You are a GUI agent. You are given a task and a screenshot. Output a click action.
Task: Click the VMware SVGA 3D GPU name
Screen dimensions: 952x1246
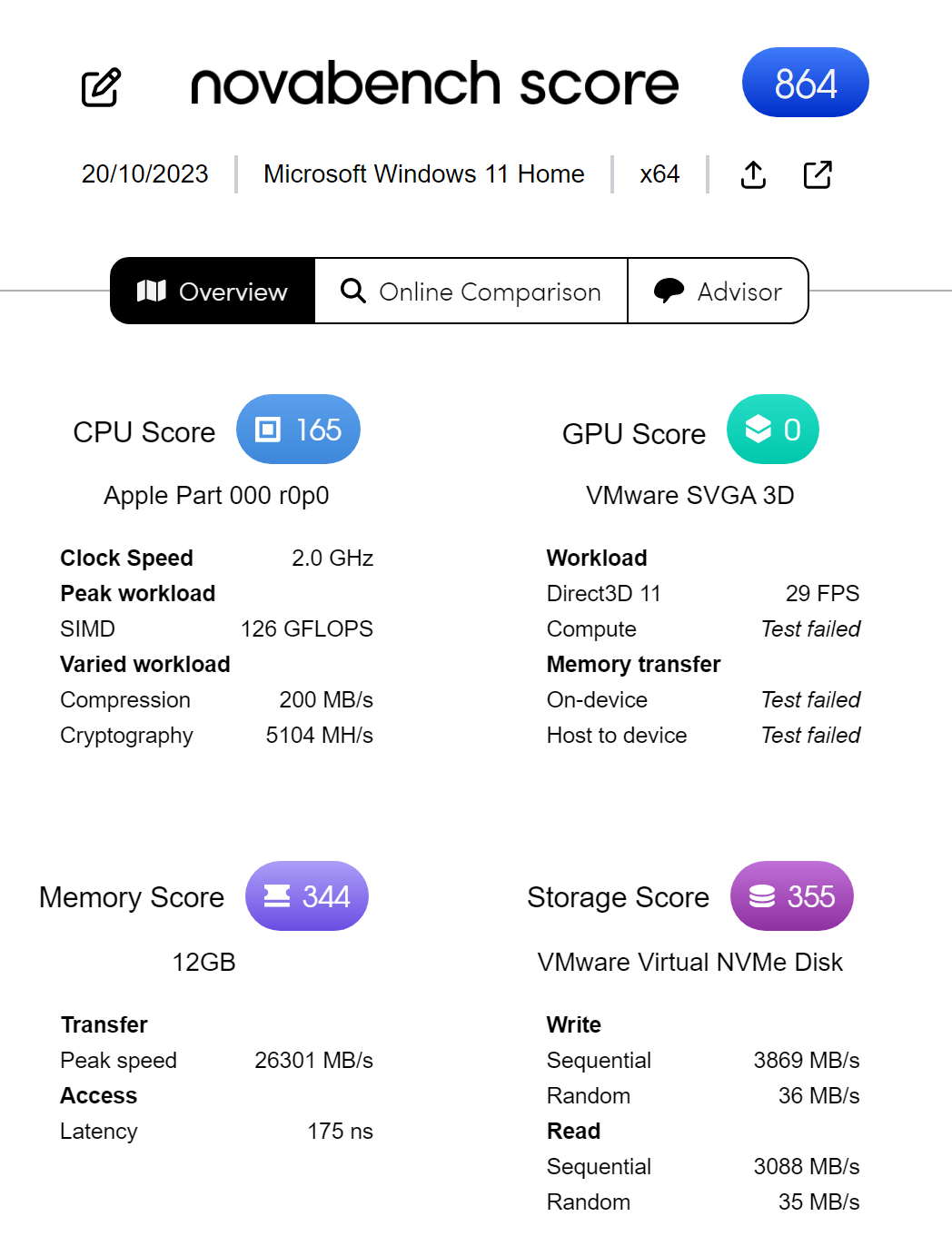point(690,496)
